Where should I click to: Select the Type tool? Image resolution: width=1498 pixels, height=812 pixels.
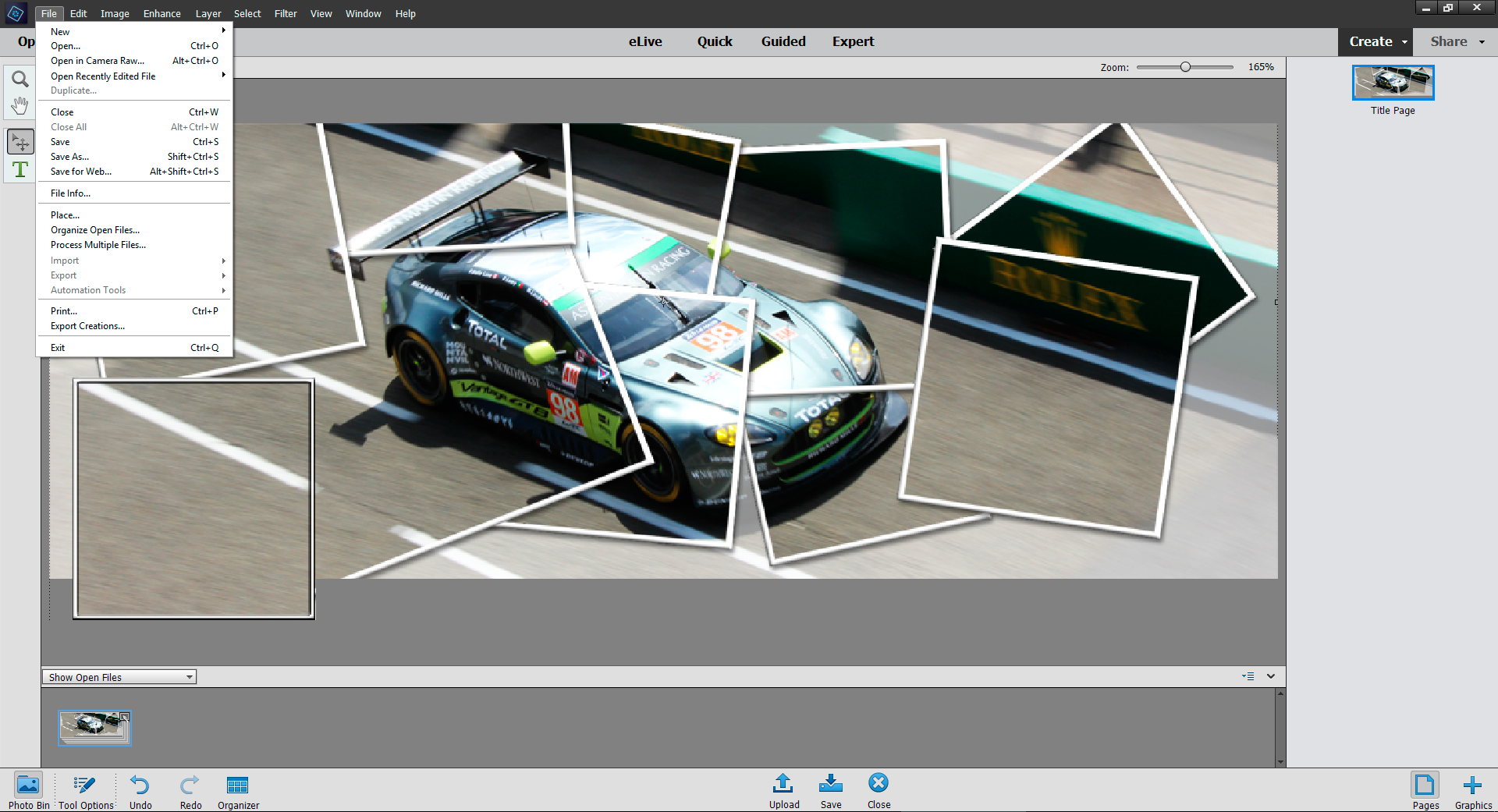20,170
